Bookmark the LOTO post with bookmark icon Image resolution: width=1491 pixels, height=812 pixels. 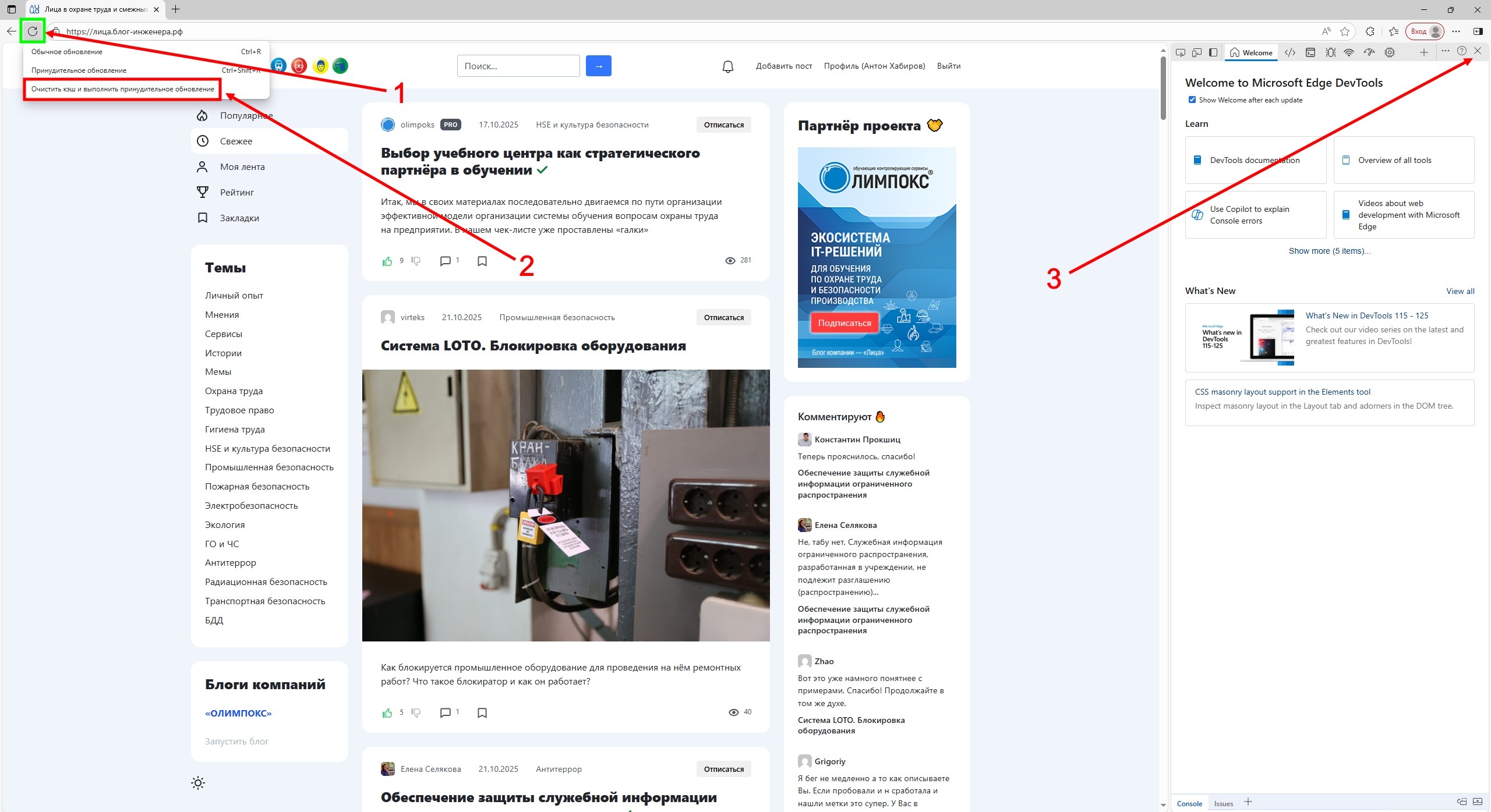pyautogui.click(x=482, y=713)
